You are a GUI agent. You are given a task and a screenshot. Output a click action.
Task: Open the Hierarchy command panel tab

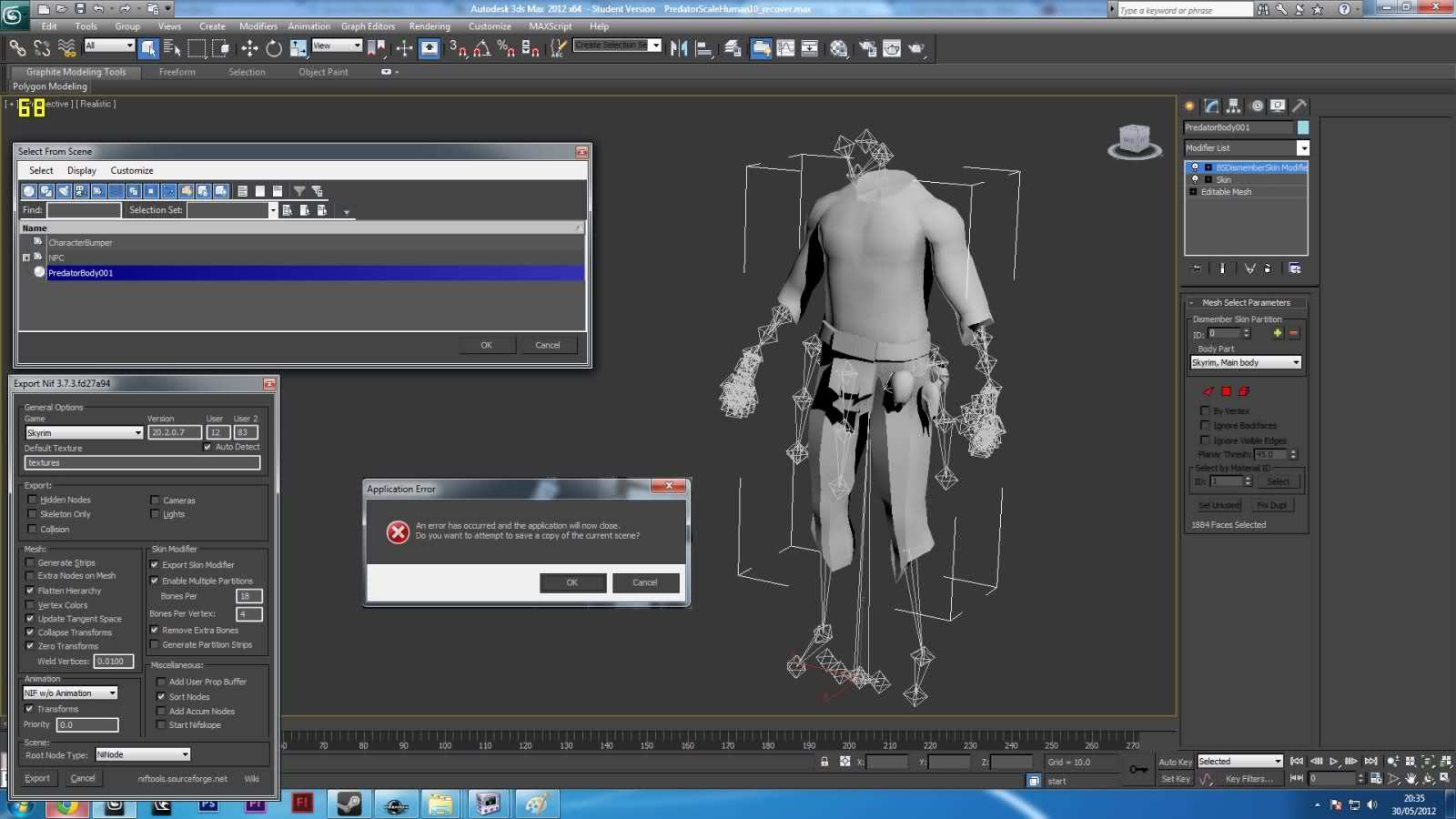[x=1233, y=106]
